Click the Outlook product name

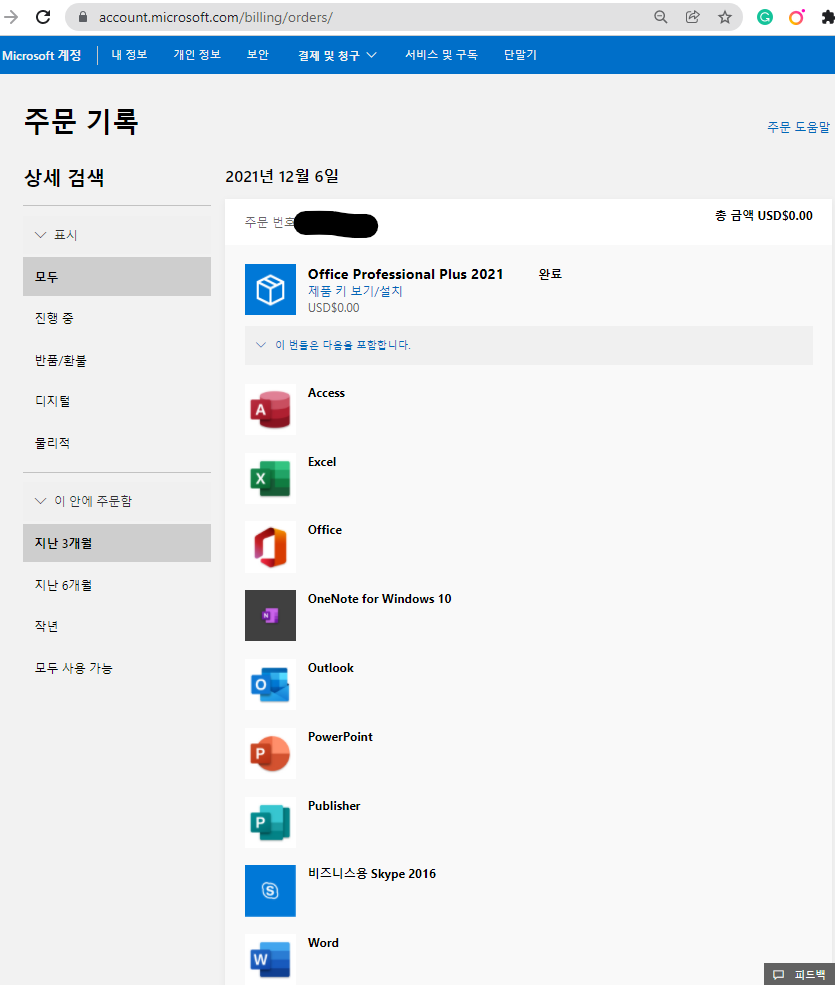(330, 668)
